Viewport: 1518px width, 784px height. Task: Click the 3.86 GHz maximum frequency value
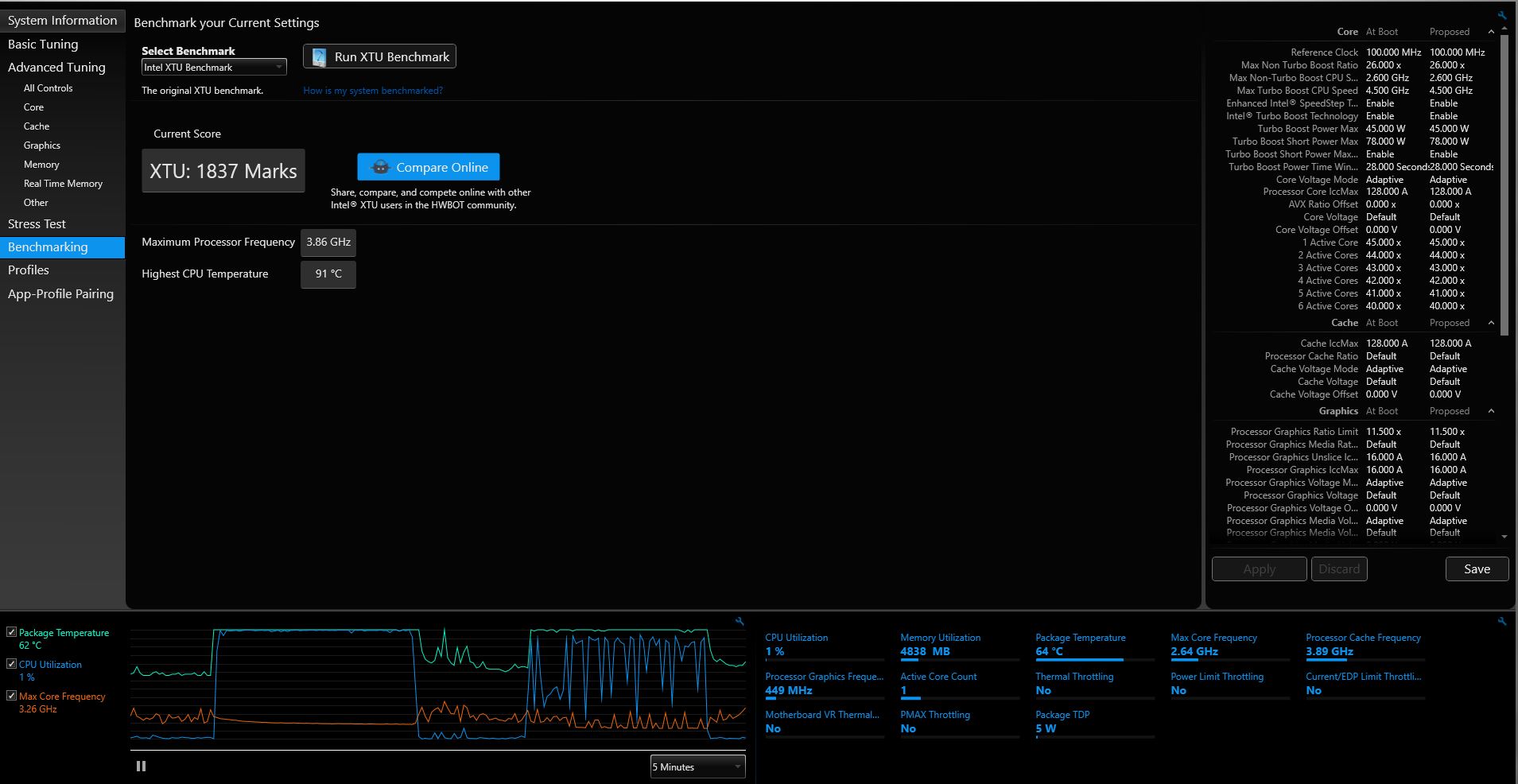coord(328,243)
